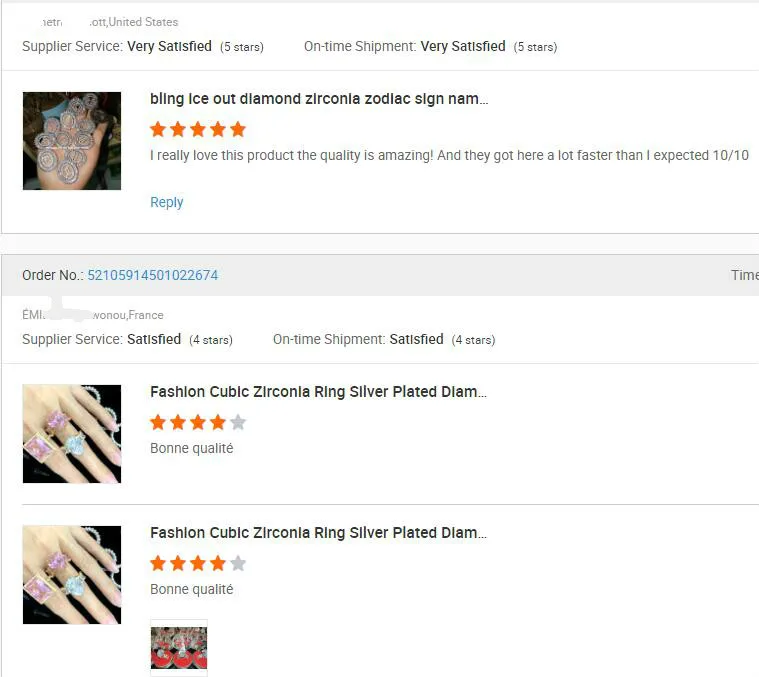Open order number 52105914501022674
This screenshot has height=677, width=759.
pos(152,275)
